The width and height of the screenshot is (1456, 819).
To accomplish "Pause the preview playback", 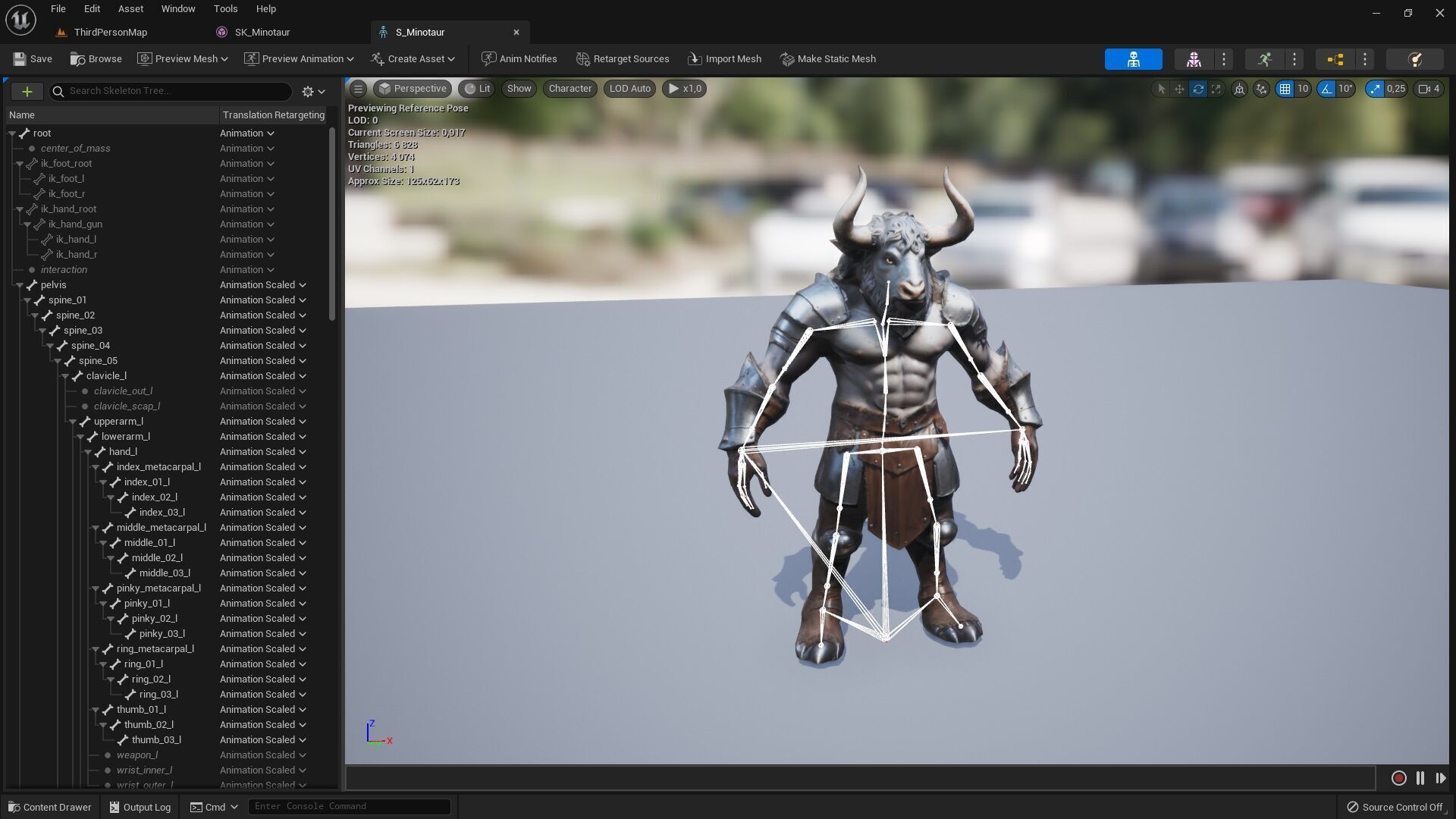I will click(x=1420, y=778).
